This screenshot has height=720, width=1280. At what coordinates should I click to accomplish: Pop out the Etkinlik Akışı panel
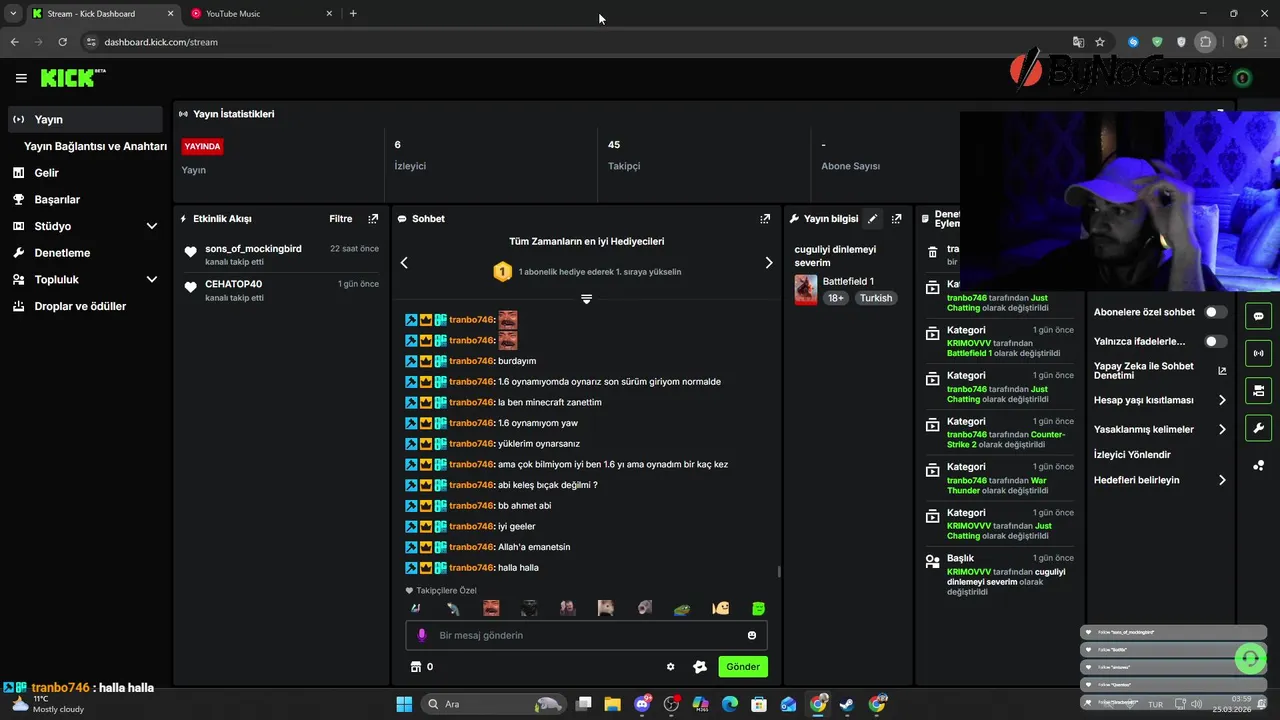pos(373,218)
